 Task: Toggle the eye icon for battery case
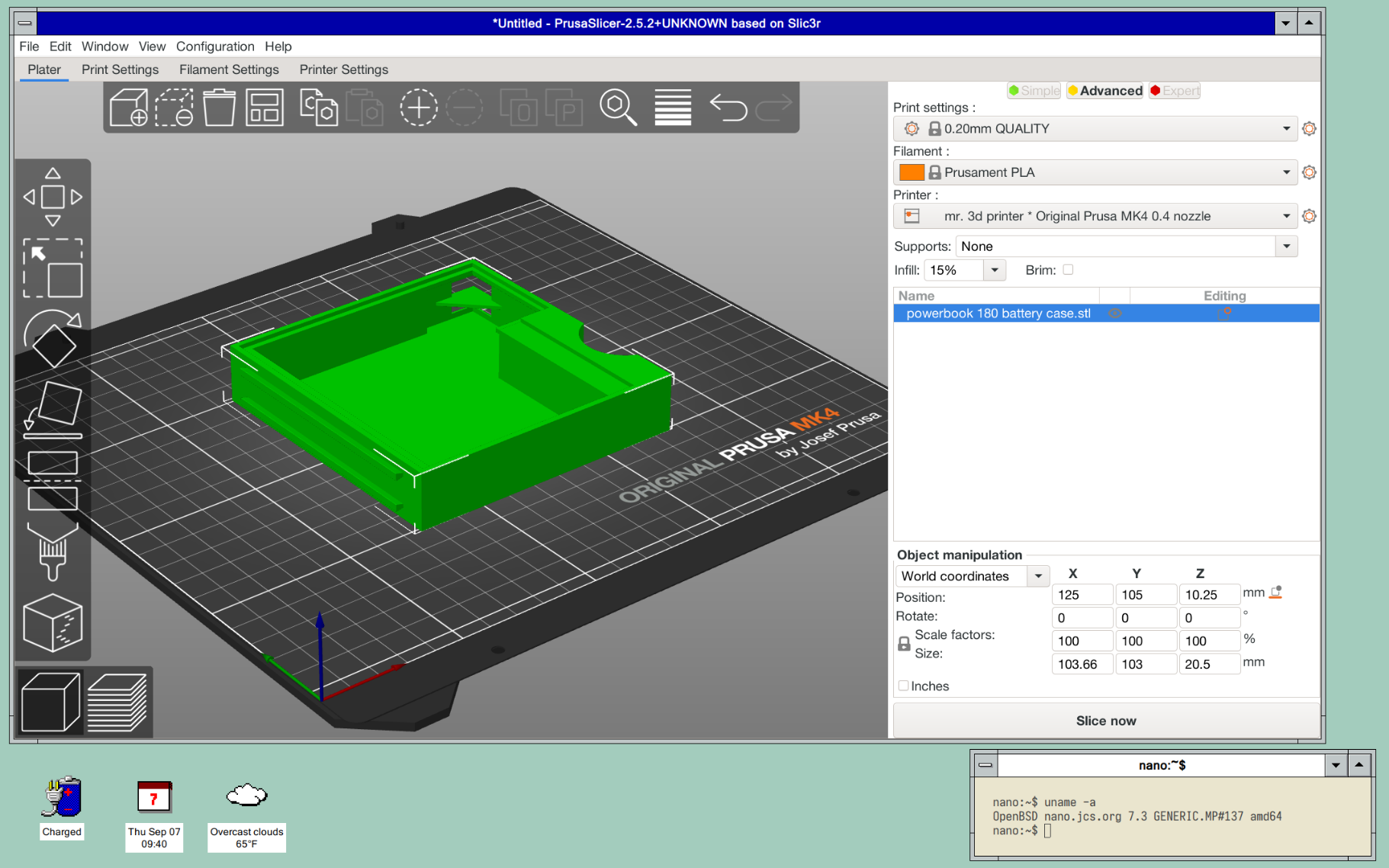click(1114, 313)
